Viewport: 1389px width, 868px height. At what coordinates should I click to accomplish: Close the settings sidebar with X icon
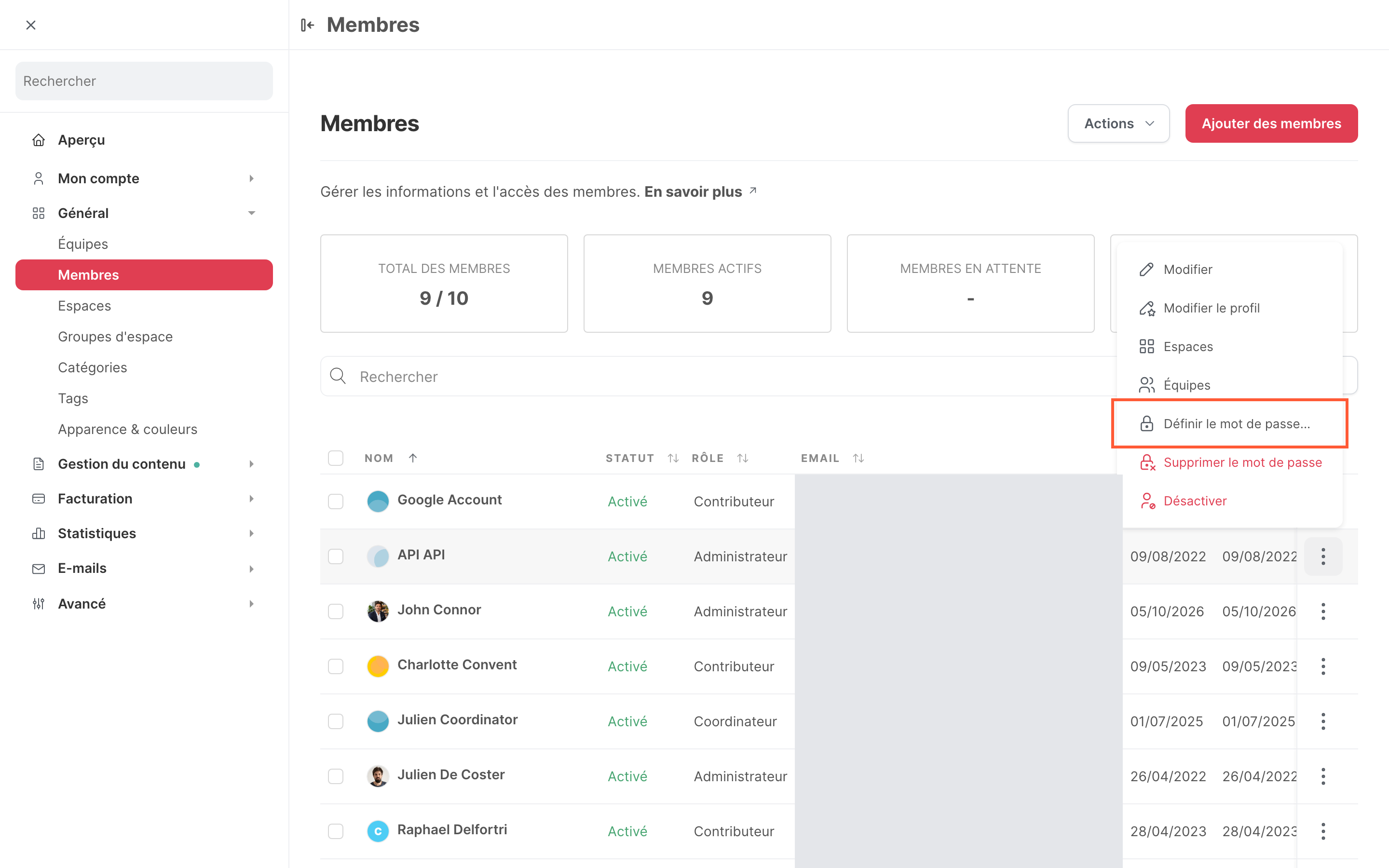(31, 25)
